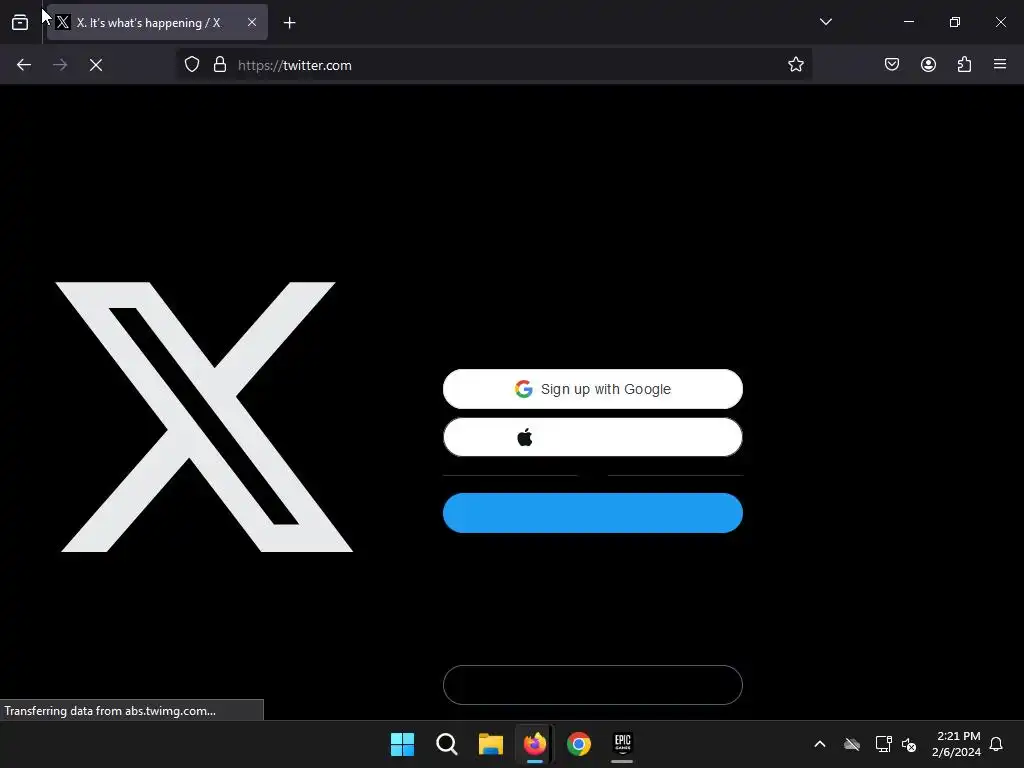This screenshot has width=1024, height=768.
Task: Open network status tray icon
Action: pyautogui.click(x=884, y=744)
